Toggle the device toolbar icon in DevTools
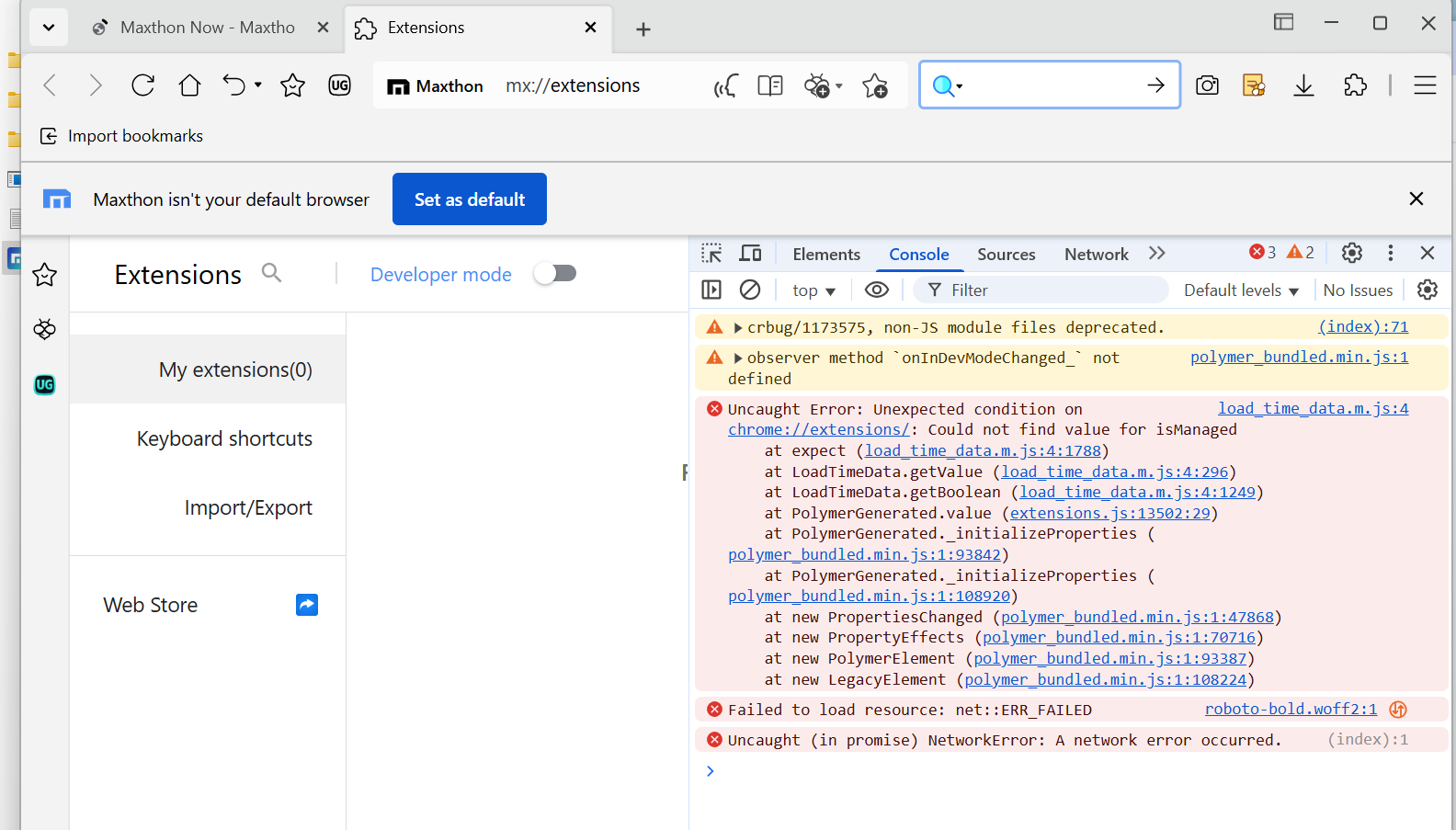 click(751, 254)
